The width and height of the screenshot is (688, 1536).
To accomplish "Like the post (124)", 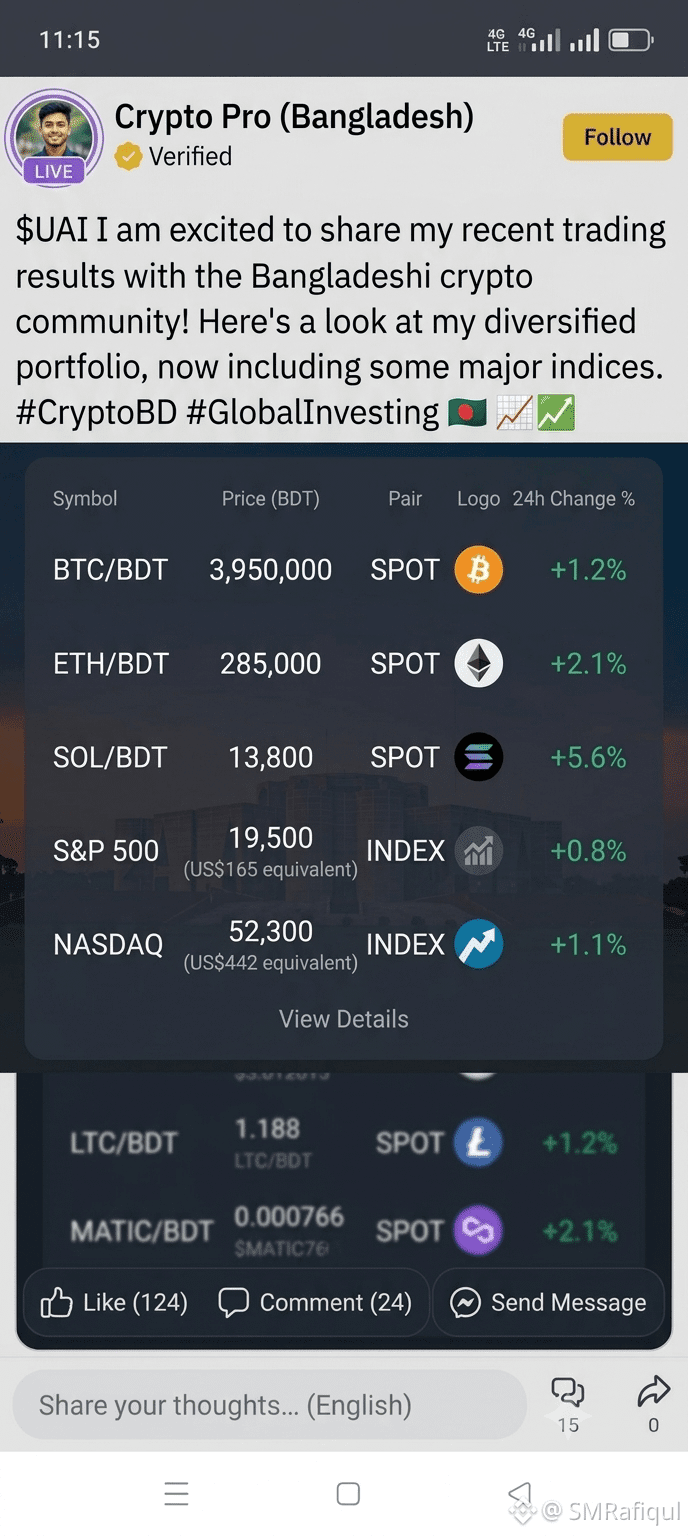I will click(x=113, y=1302).
